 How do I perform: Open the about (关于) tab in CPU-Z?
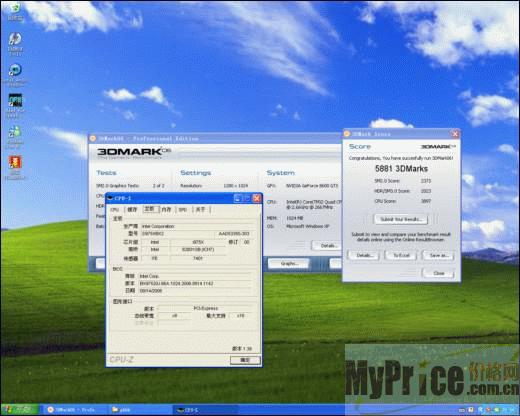click(x=200, y=210)
